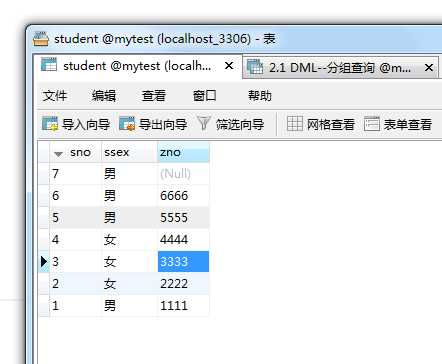
Task: Close the 2.1 DML tab
Action: [429, 68]
